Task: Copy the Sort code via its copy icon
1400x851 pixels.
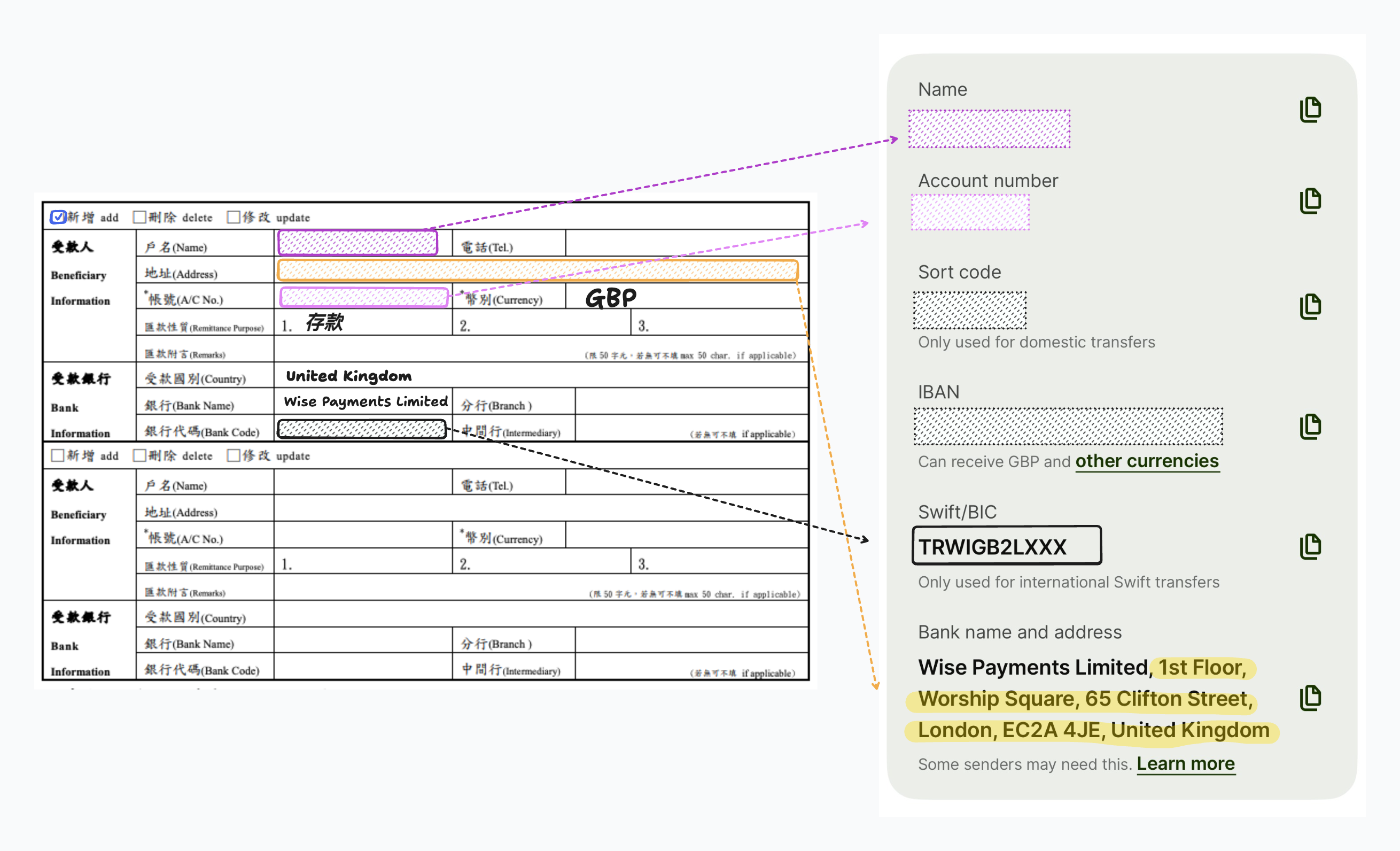Action: click(x=1310, y=306)
